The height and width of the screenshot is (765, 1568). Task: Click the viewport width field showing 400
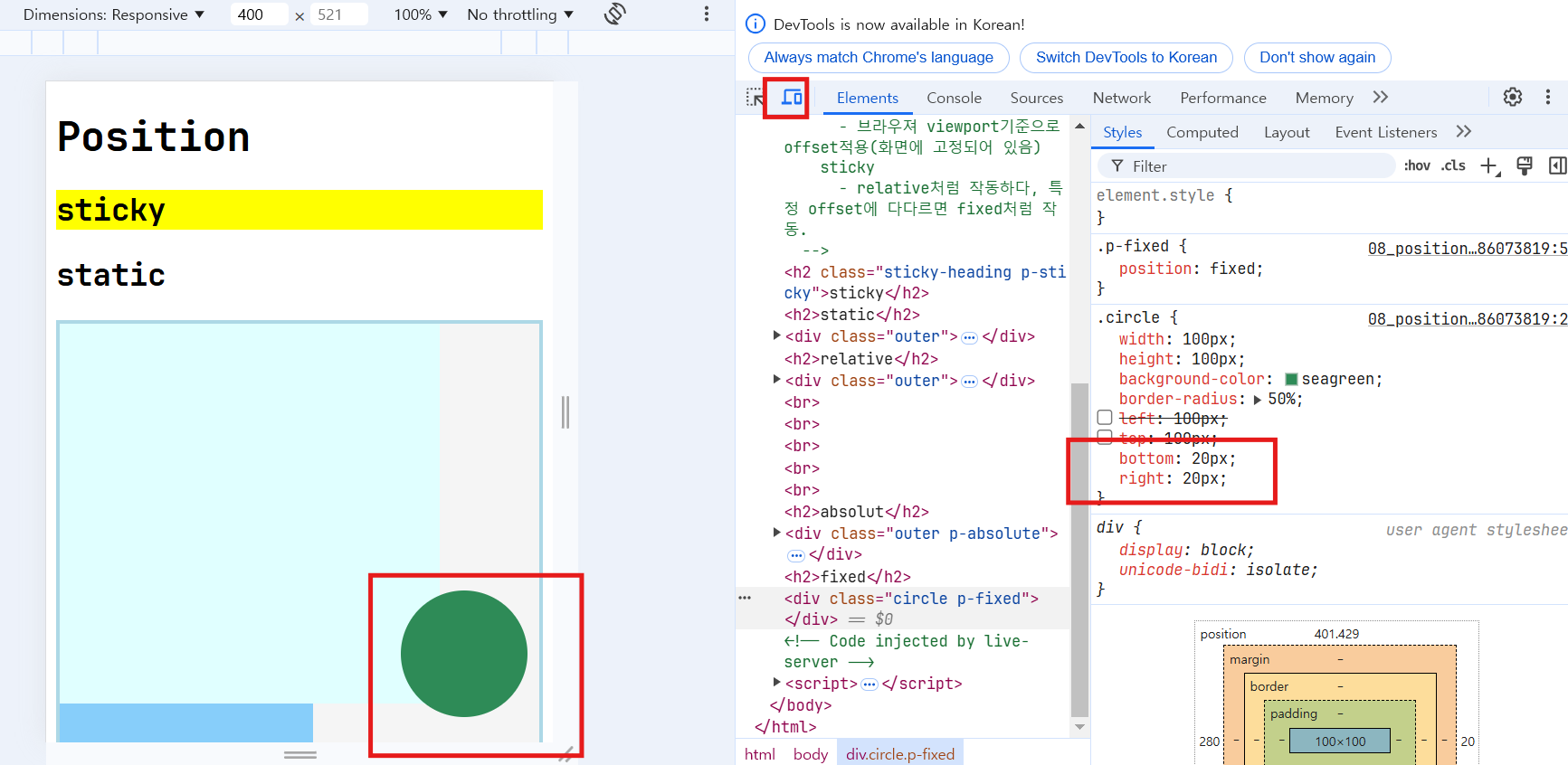click(x=259, y=14)
